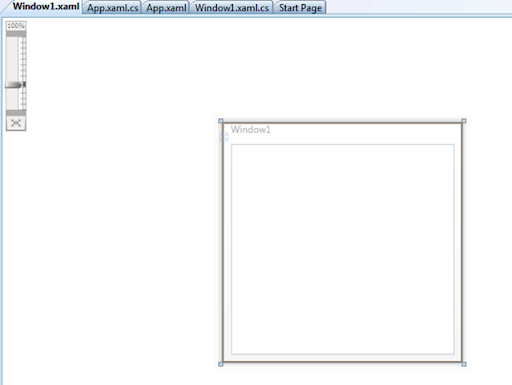Screen dimensions: 512x385
Task: Click the bottom-right resize handle of Window1
Action: pos(464,364)
